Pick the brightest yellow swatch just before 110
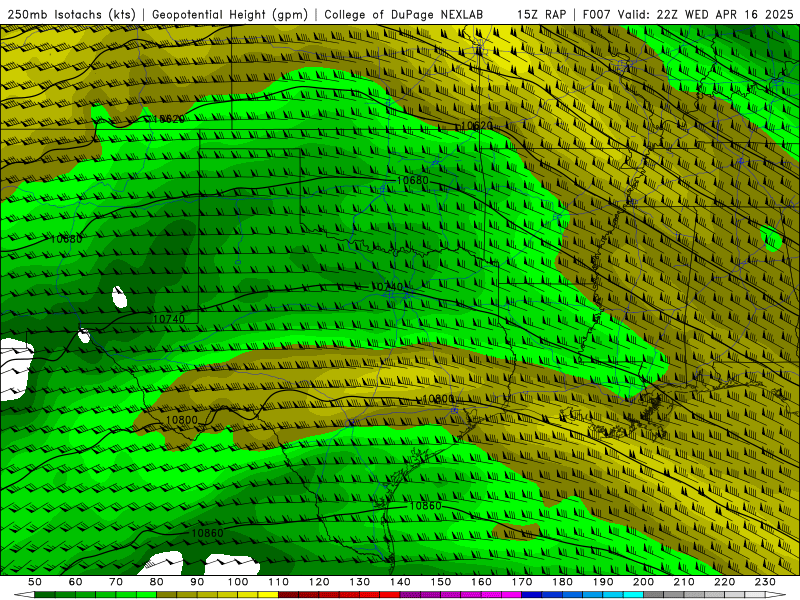The image size is (800, 600). pyautogui.click(x=268, y=594)
